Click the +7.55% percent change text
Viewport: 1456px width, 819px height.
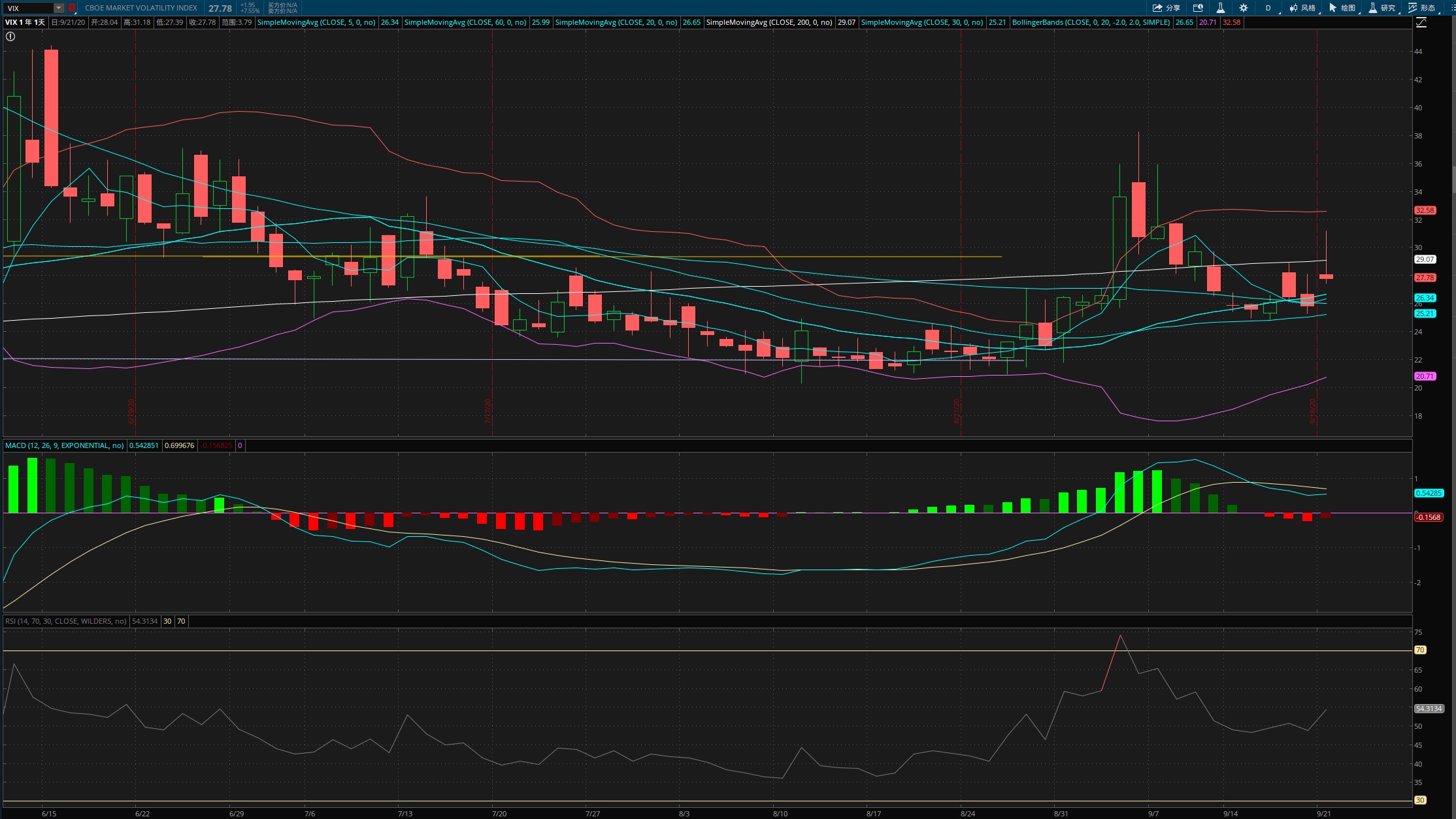click(x=250, y=11)
